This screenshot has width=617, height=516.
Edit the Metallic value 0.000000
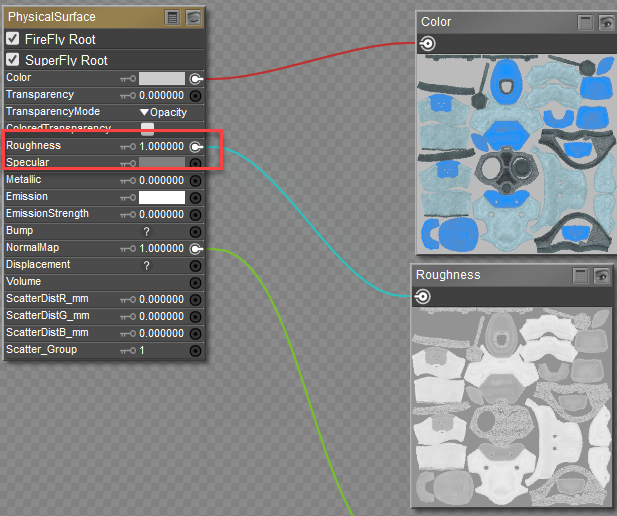coord(161,180)
